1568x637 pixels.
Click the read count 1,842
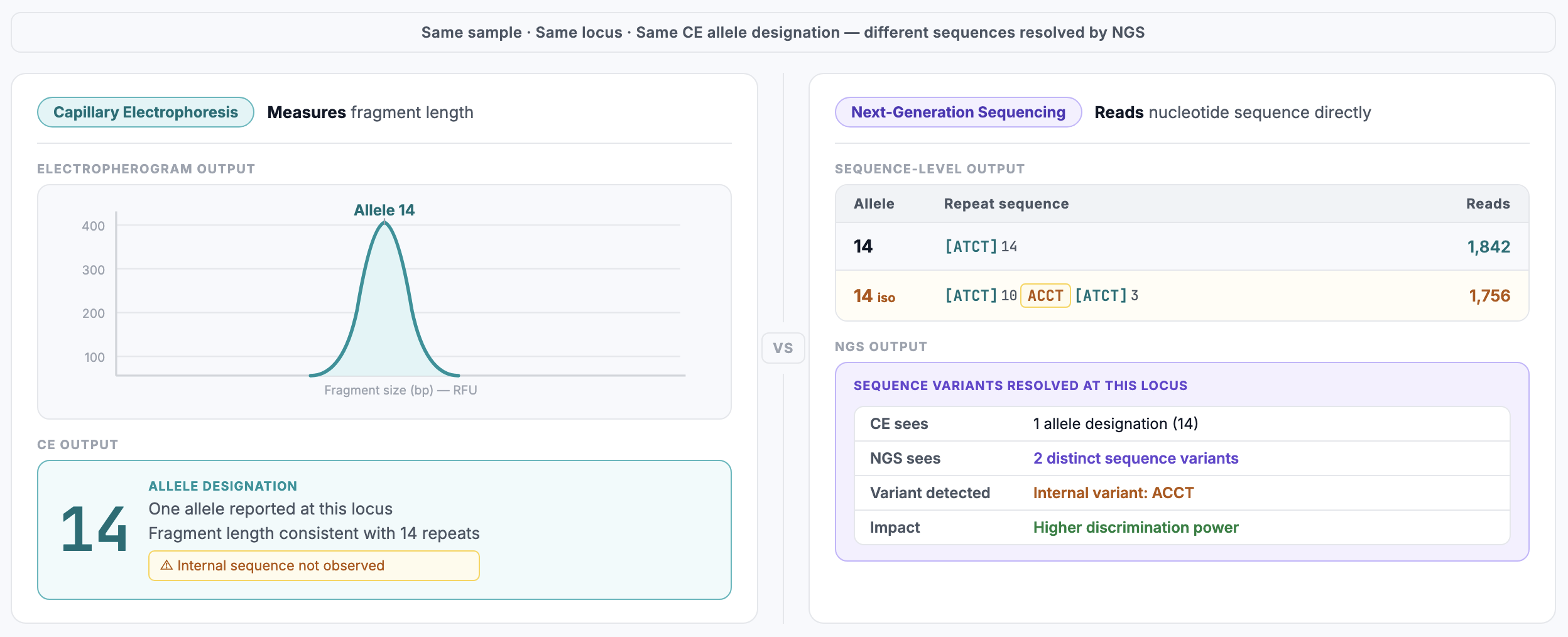tap(1488, 246)
